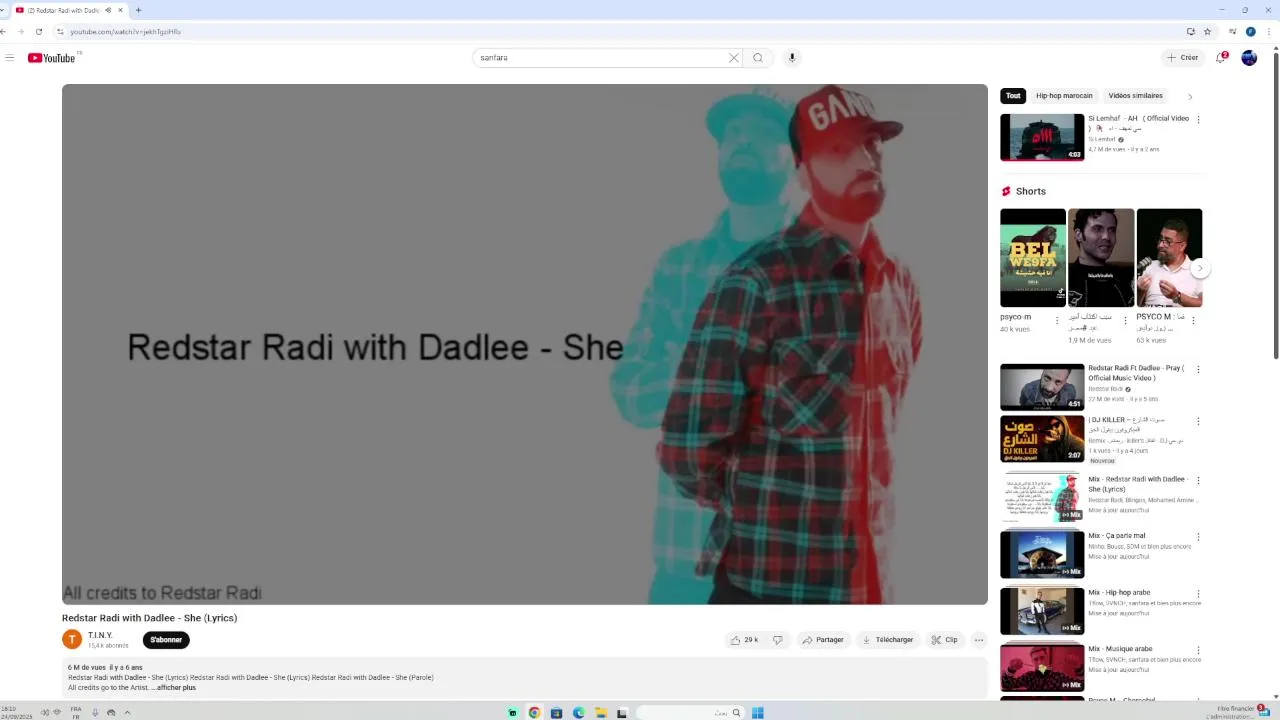The image size is (1280, 720).
Task: Open options for DJ KILLER video
Action: coord(1198,421)
